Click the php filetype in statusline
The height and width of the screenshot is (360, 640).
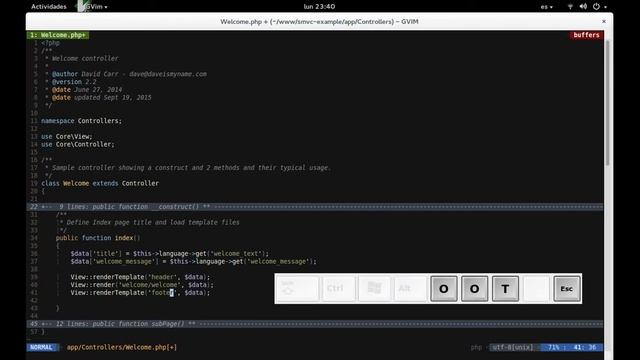pyautogui.click(x=476, y=347)
